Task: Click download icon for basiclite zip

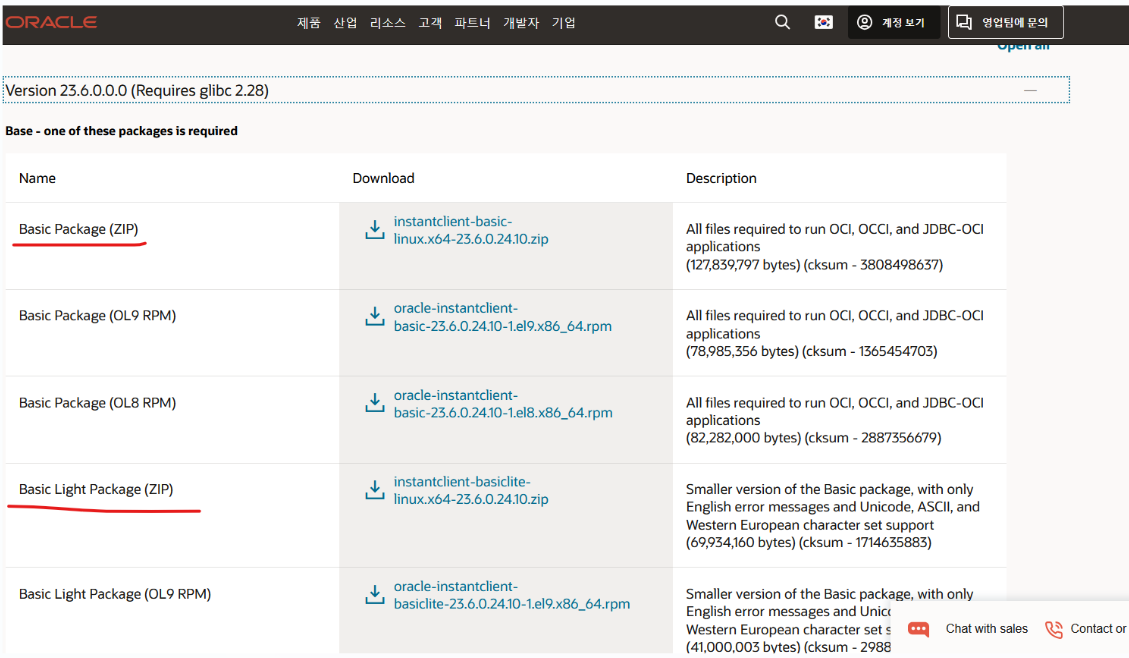Action: [x=374, y=490]
